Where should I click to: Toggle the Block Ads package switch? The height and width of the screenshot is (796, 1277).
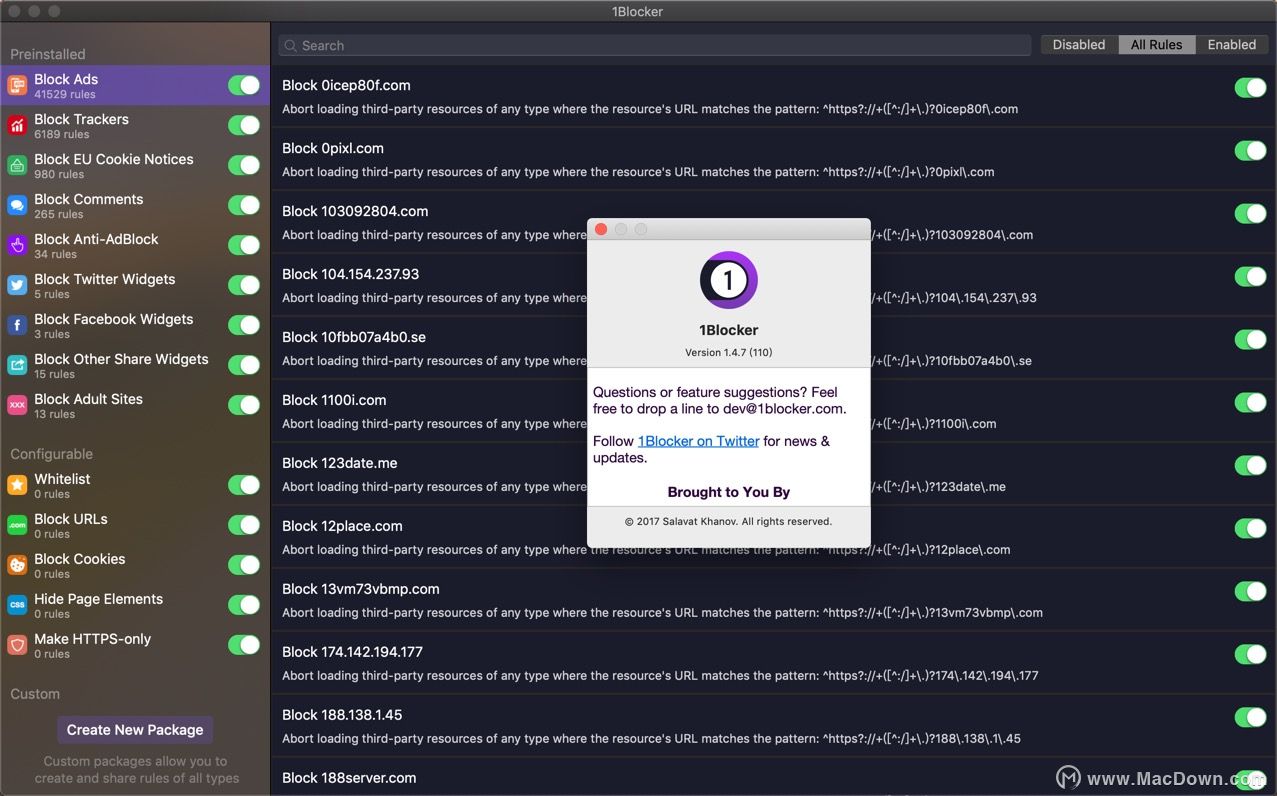[x=244, y=85]
